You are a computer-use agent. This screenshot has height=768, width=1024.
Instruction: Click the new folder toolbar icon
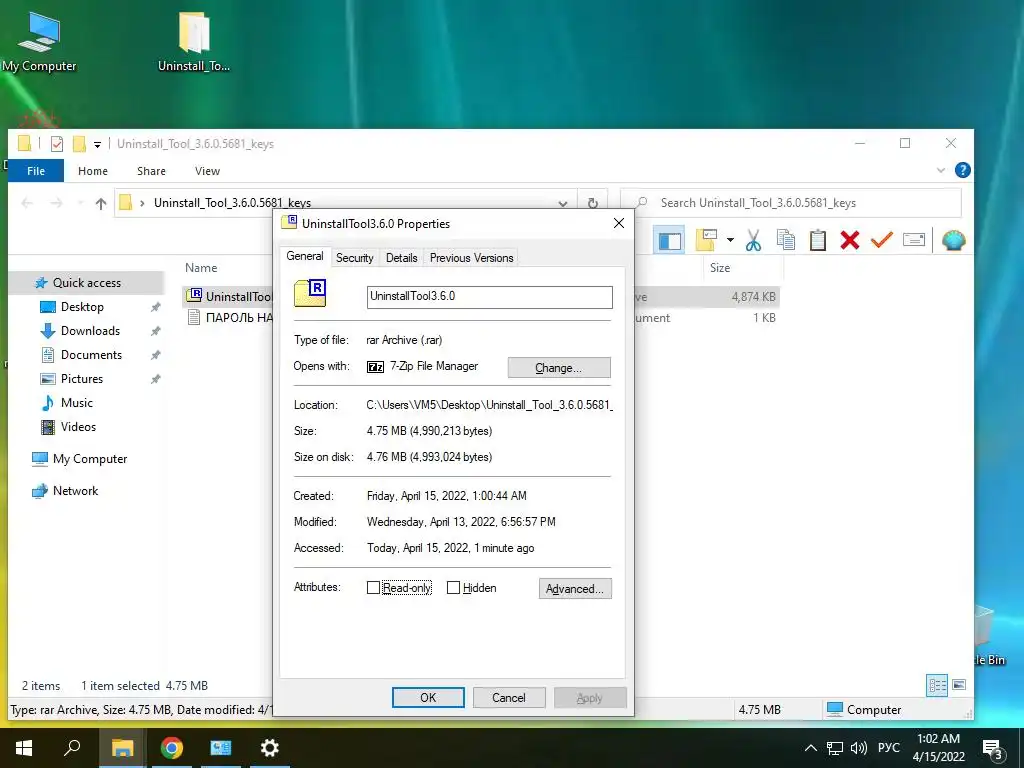707,240
